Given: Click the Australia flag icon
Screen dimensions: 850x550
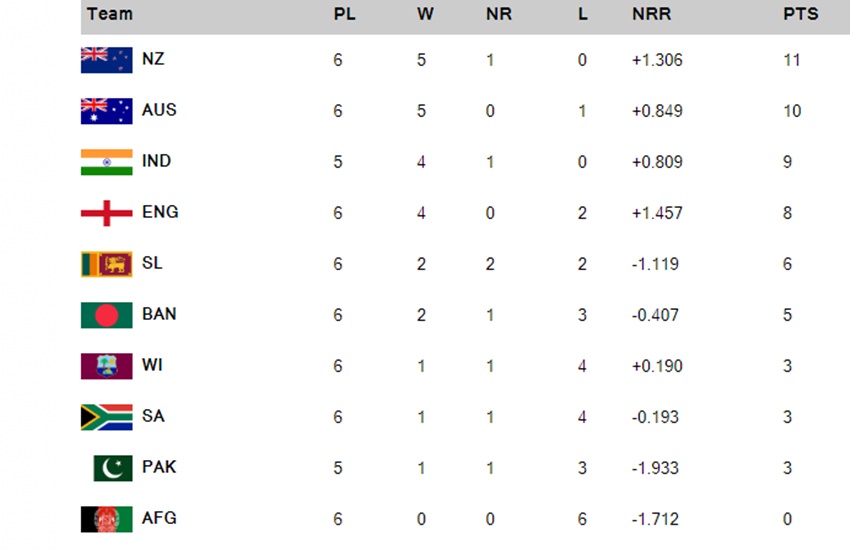Looking at the screenshot, I should click(106, 111).
